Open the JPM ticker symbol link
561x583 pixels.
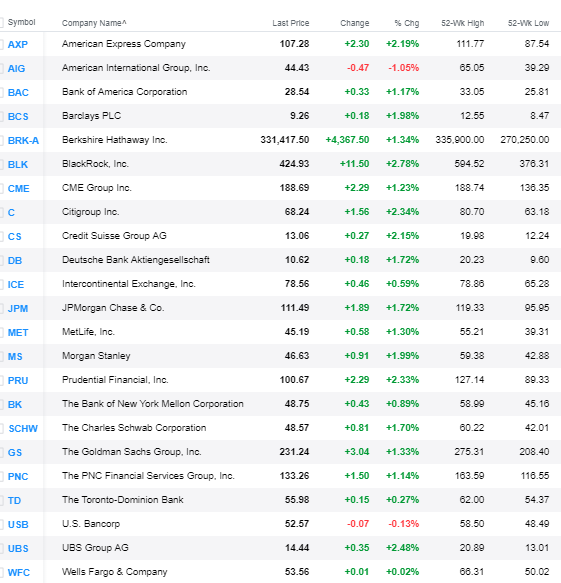pyautogui.click(x=18, y=309)
